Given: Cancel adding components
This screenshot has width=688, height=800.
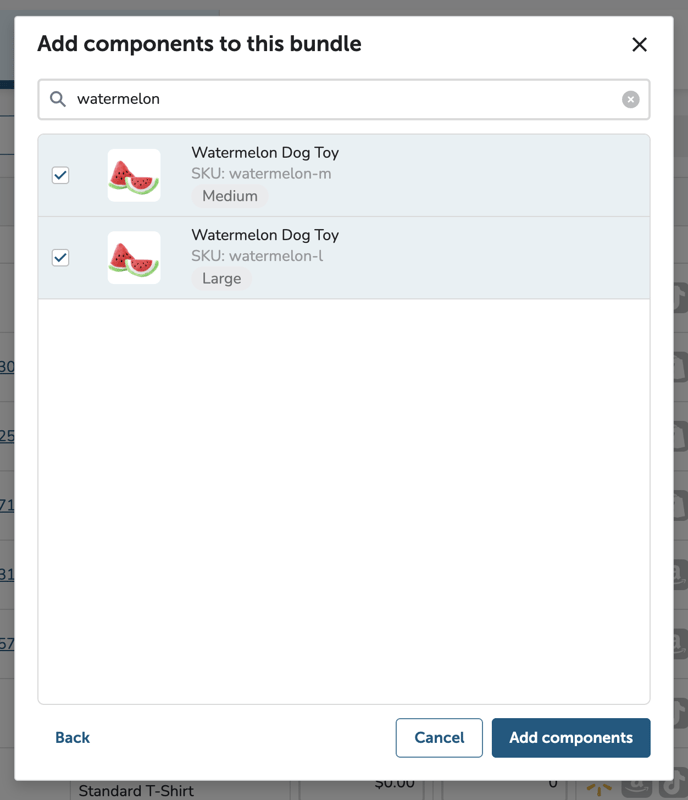Looking at the screenshot, I should [439, 737].
